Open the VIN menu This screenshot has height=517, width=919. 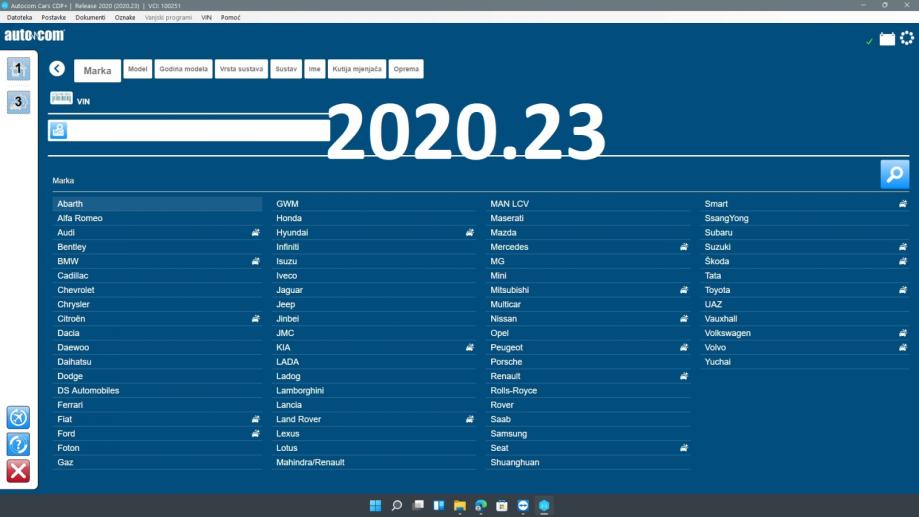206,18
